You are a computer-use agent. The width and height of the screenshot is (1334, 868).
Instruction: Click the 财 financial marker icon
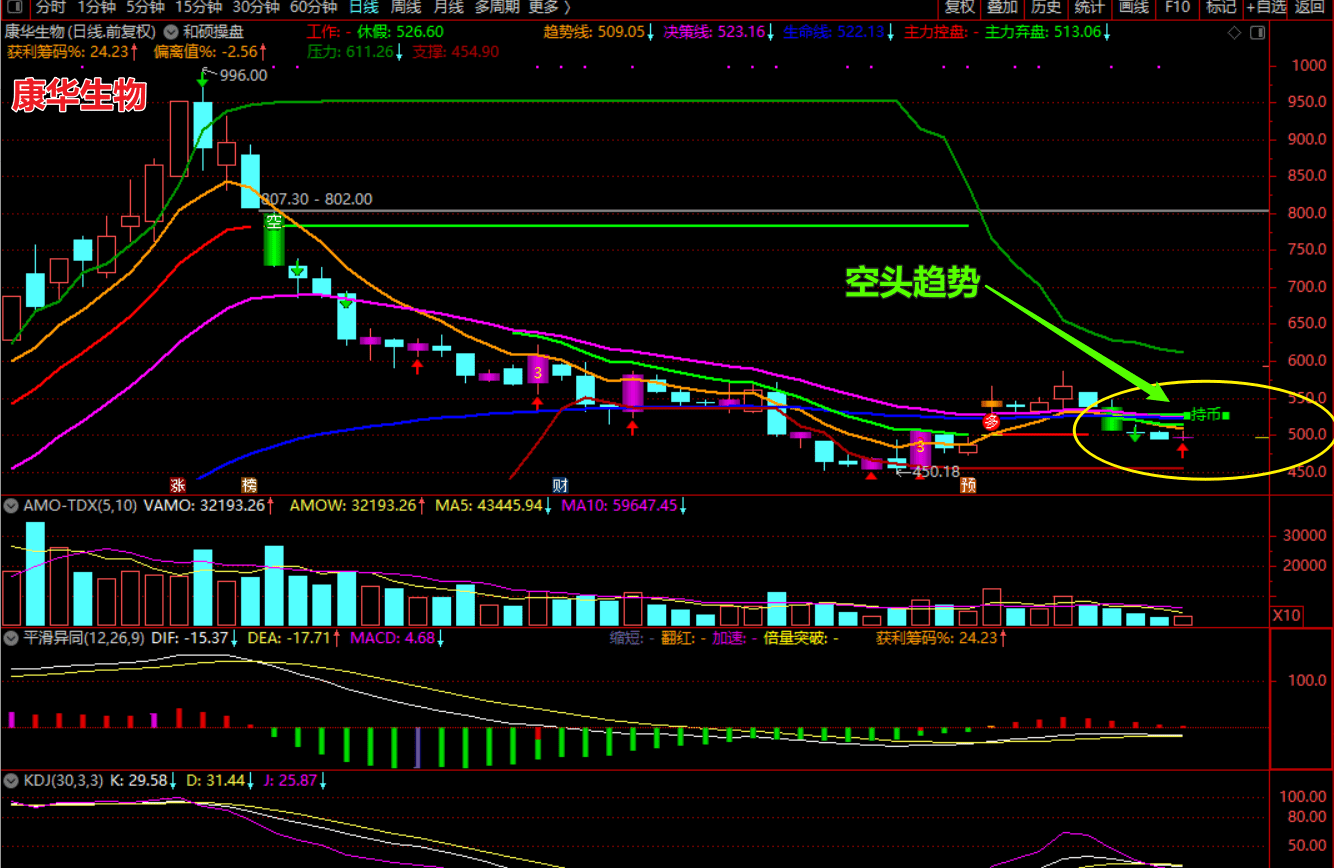(x=561, y=485)
